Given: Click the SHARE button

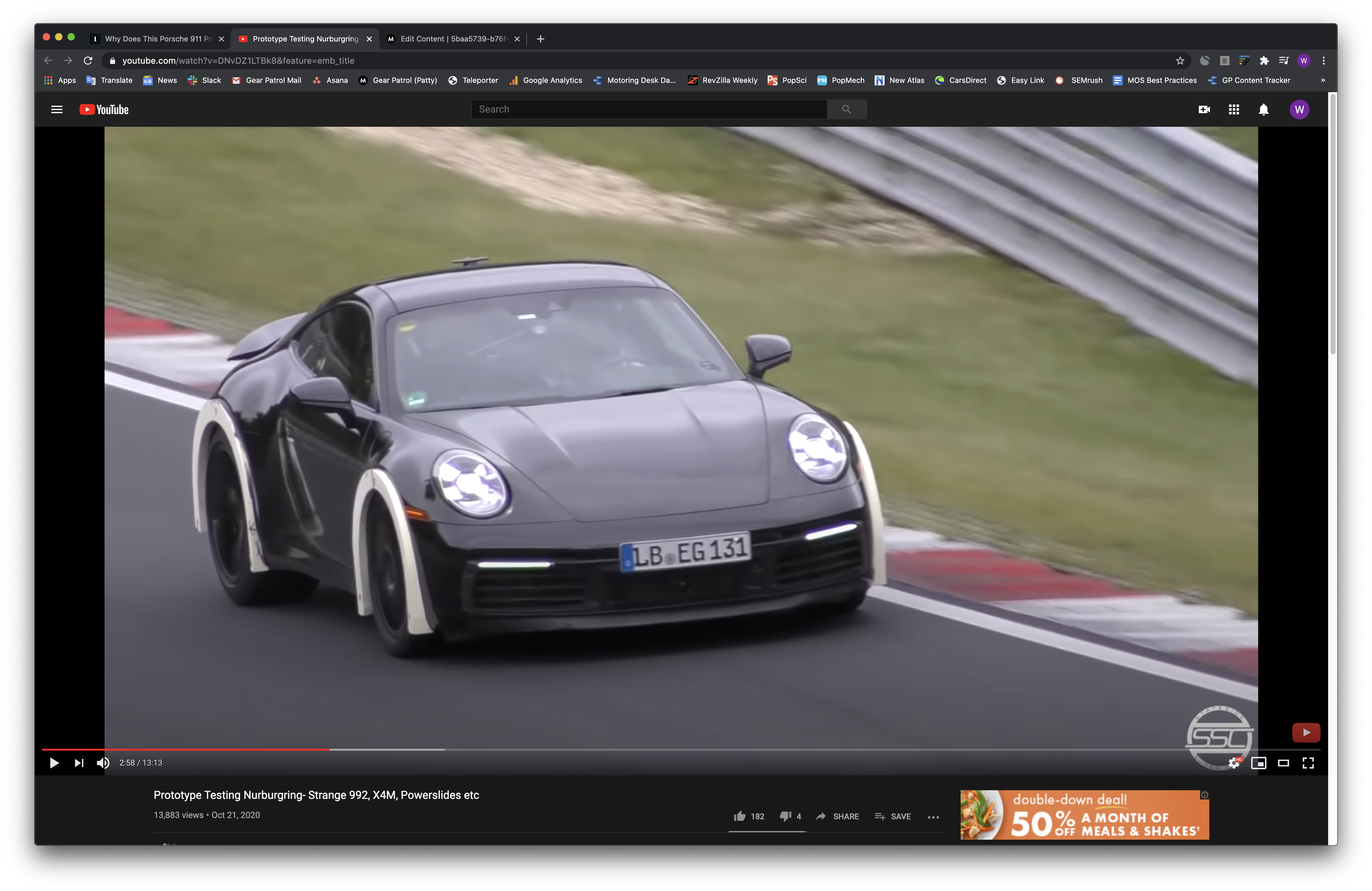Looking at the screenshot, I should coord(838,816).
